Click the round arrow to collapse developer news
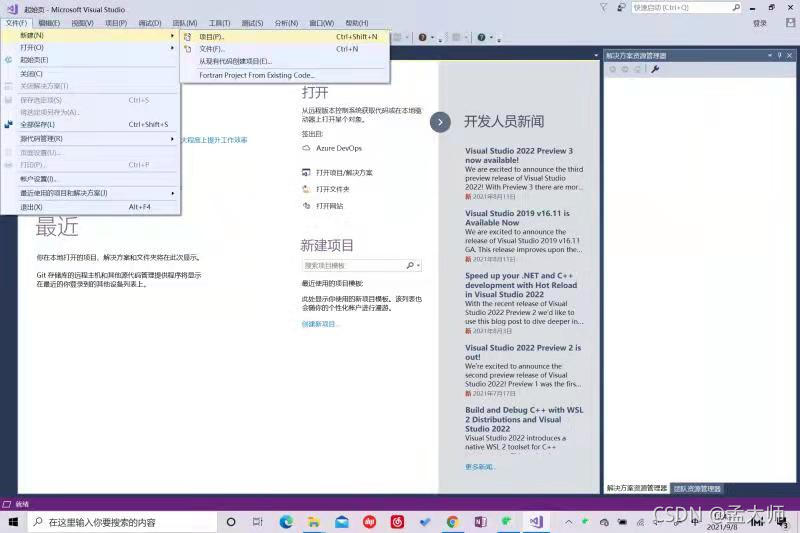 pos(440,122)
